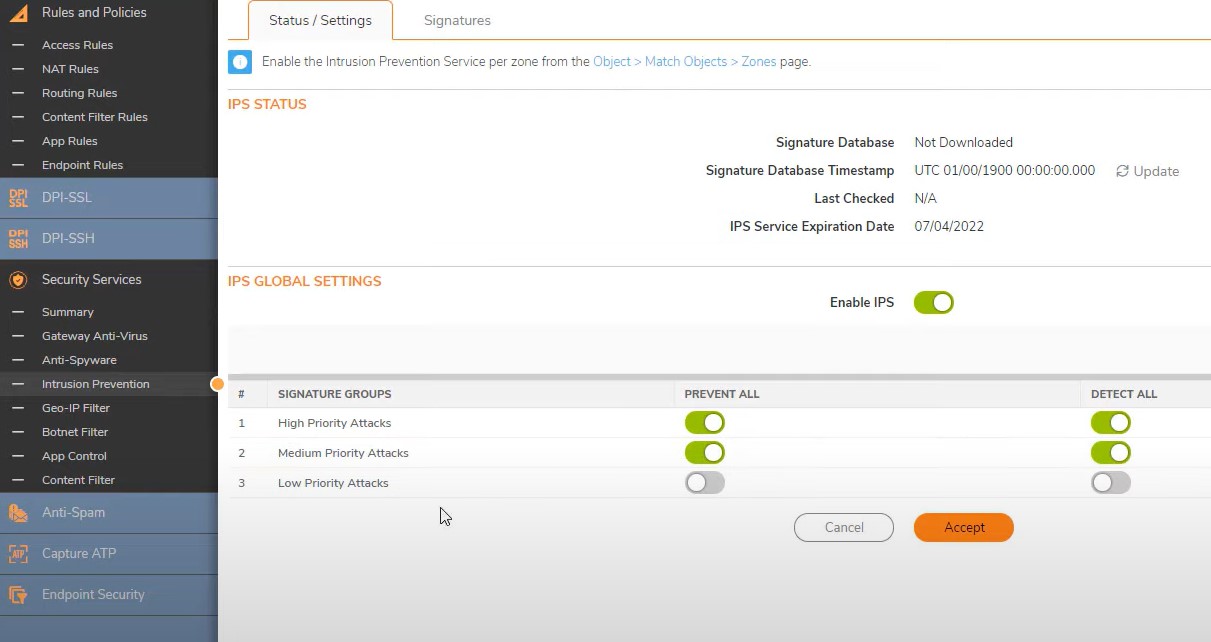This screenshot has width=1211, height=642.
Task: Click the Anti-Spam sidebar icon
Action: [18, 513]
